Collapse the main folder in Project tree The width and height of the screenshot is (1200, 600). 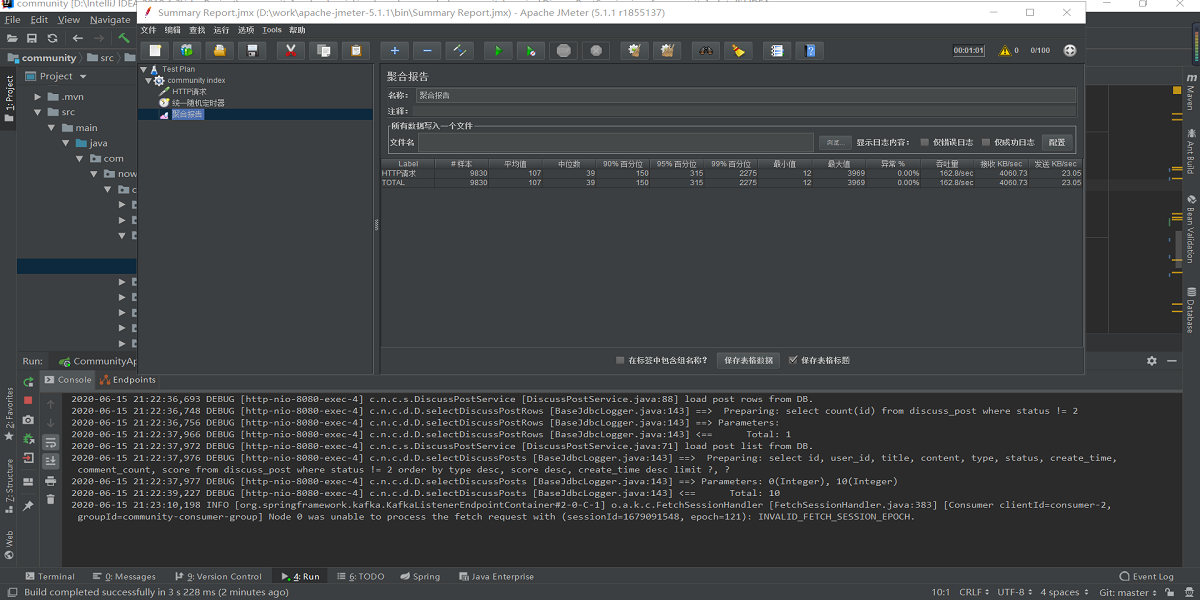click(52, 128)
